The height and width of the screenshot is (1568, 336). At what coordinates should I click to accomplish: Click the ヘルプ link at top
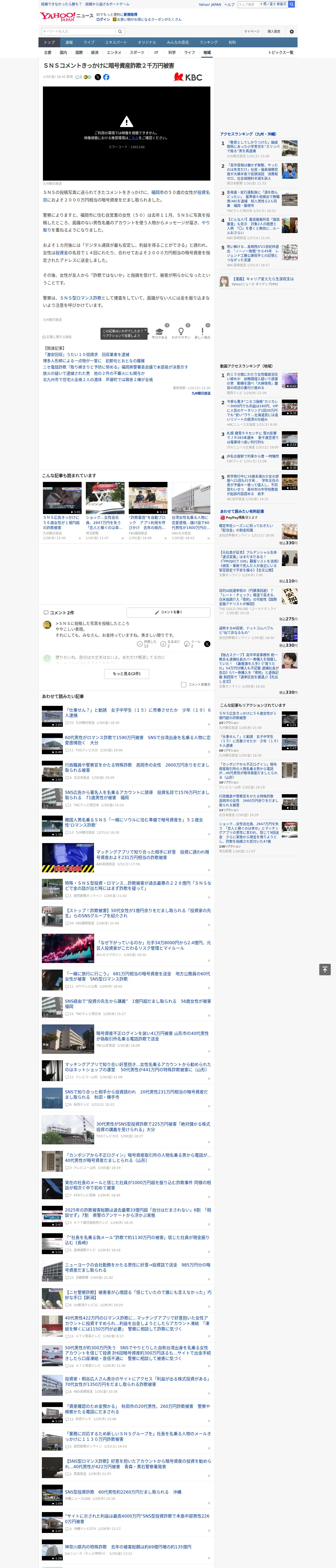[229, 4]
